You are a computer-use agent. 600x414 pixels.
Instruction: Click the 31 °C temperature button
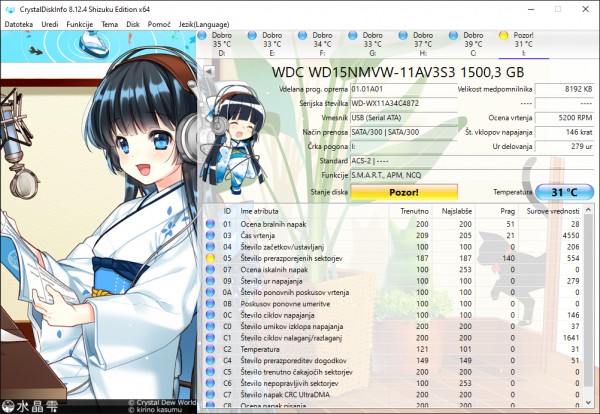click(564, 192)
